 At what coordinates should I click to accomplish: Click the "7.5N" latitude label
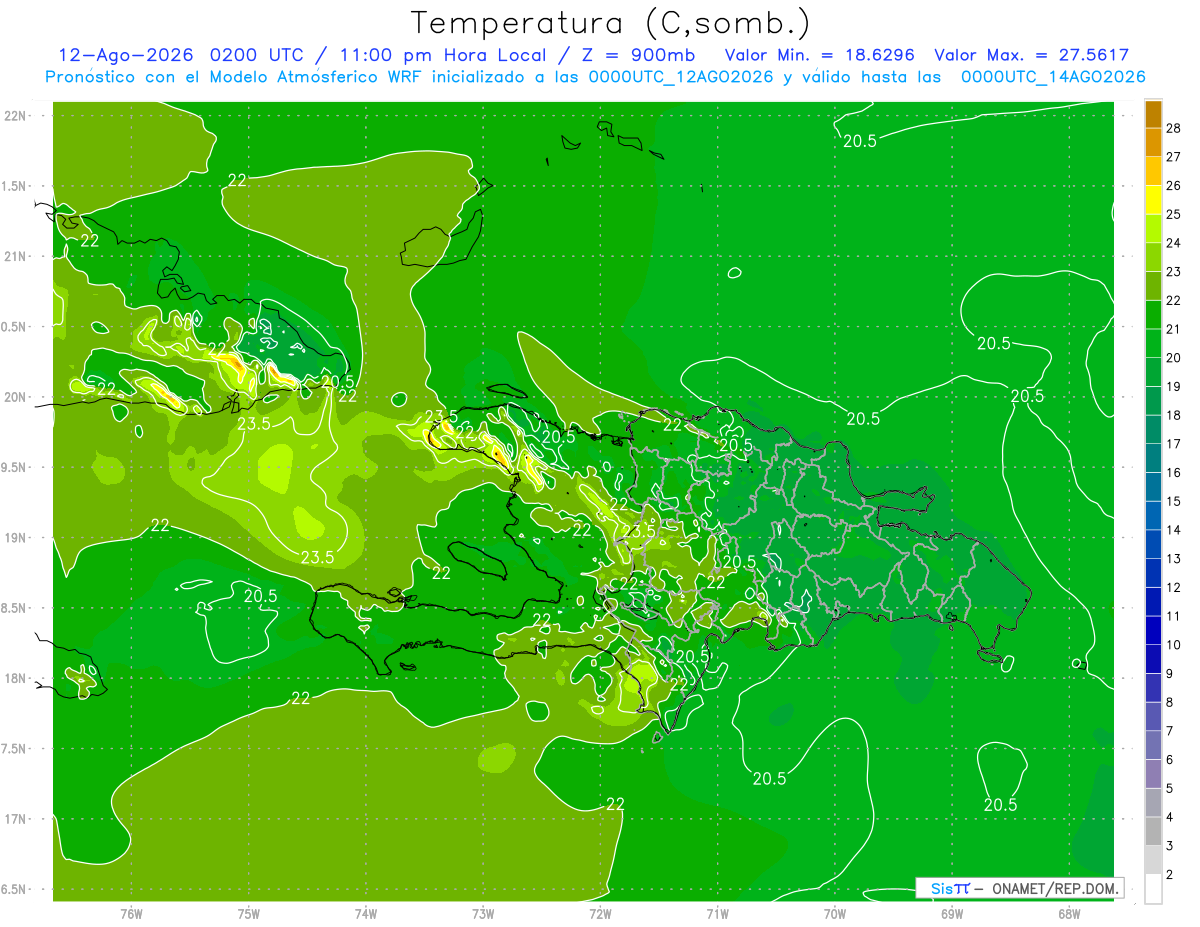(x=15, y=749)
